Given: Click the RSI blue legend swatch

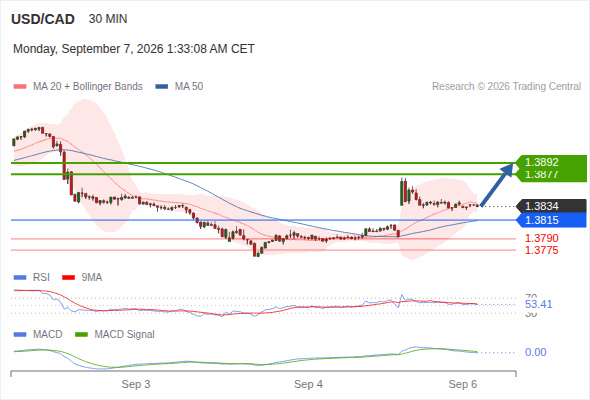Looking at the screenshot, I should 20,278.
